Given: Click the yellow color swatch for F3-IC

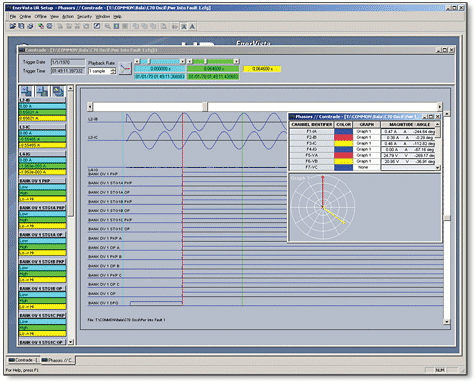Looking at the screenshot, I should [343, 143].
